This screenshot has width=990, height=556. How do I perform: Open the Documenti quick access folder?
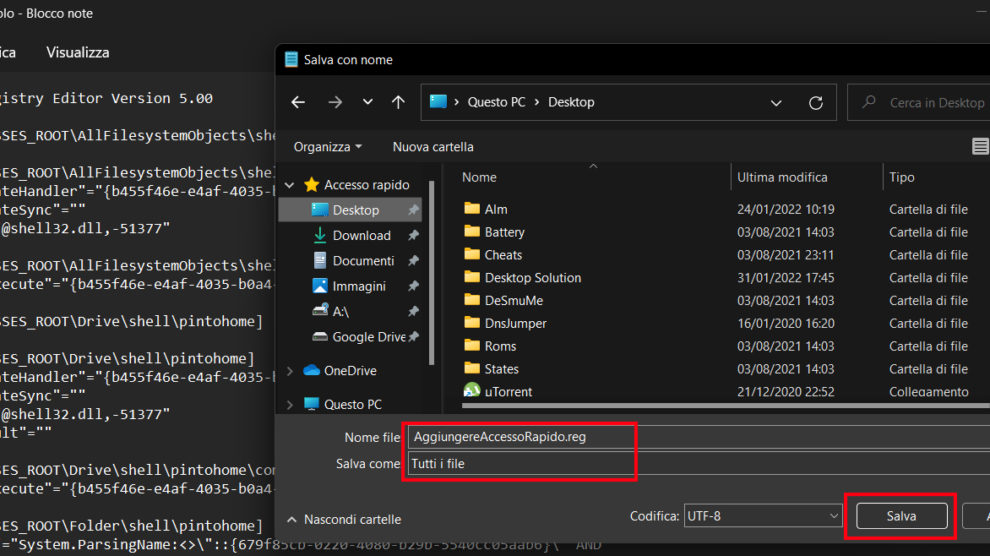pyautogui.click(x=363, y=260)
